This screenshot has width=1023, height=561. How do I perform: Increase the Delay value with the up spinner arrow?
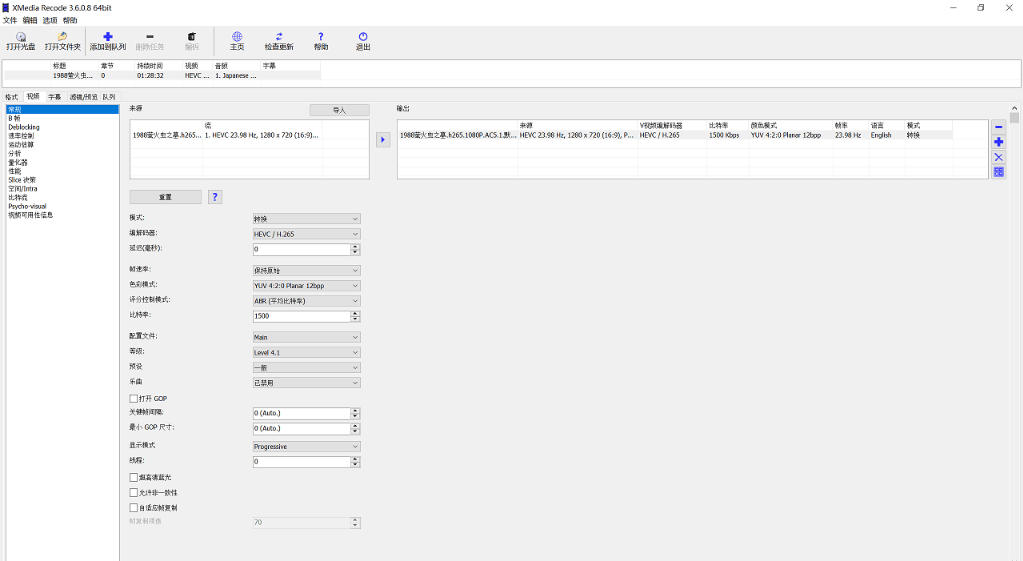pos(355,247)
